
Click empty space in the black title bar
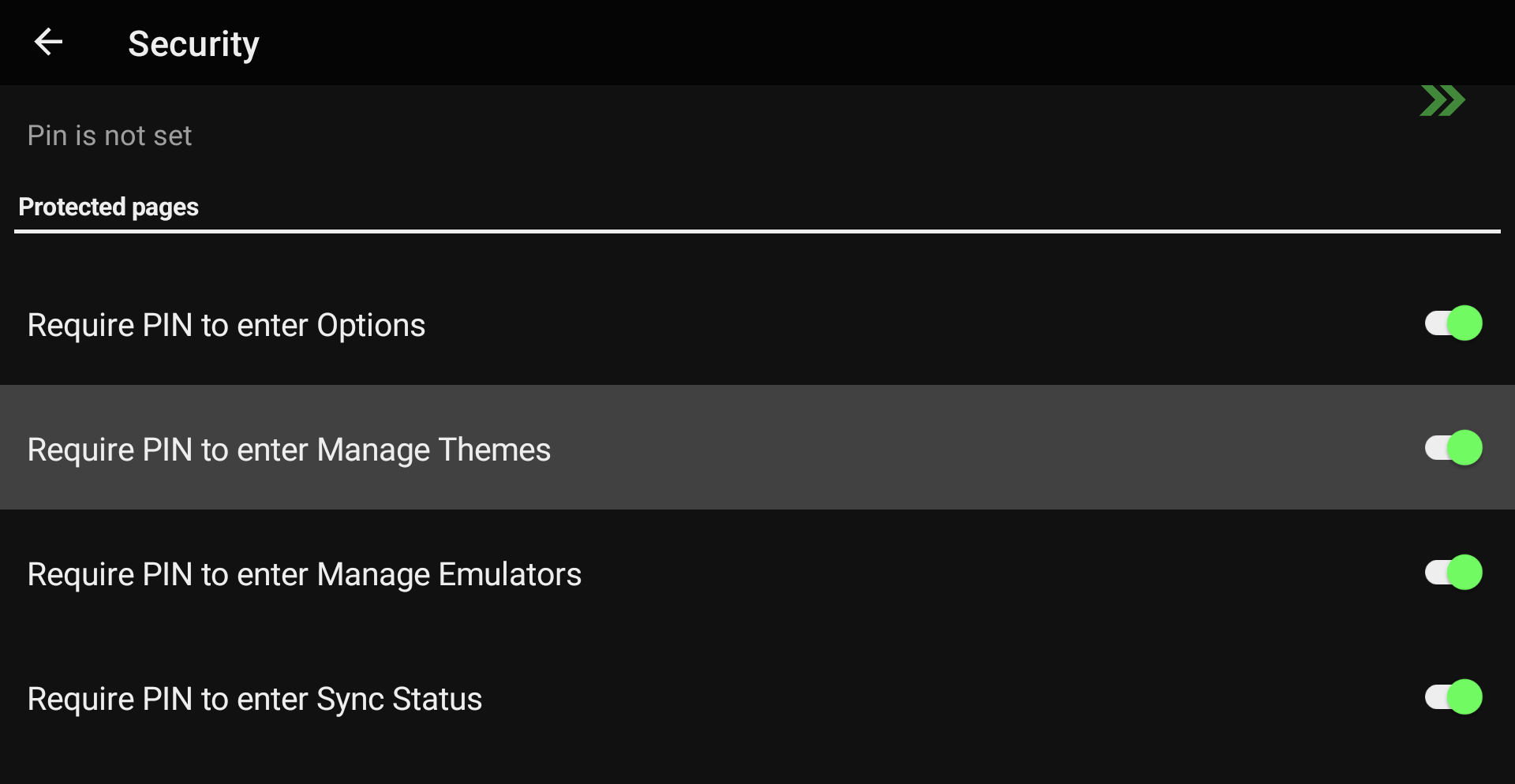pos(868,43)
